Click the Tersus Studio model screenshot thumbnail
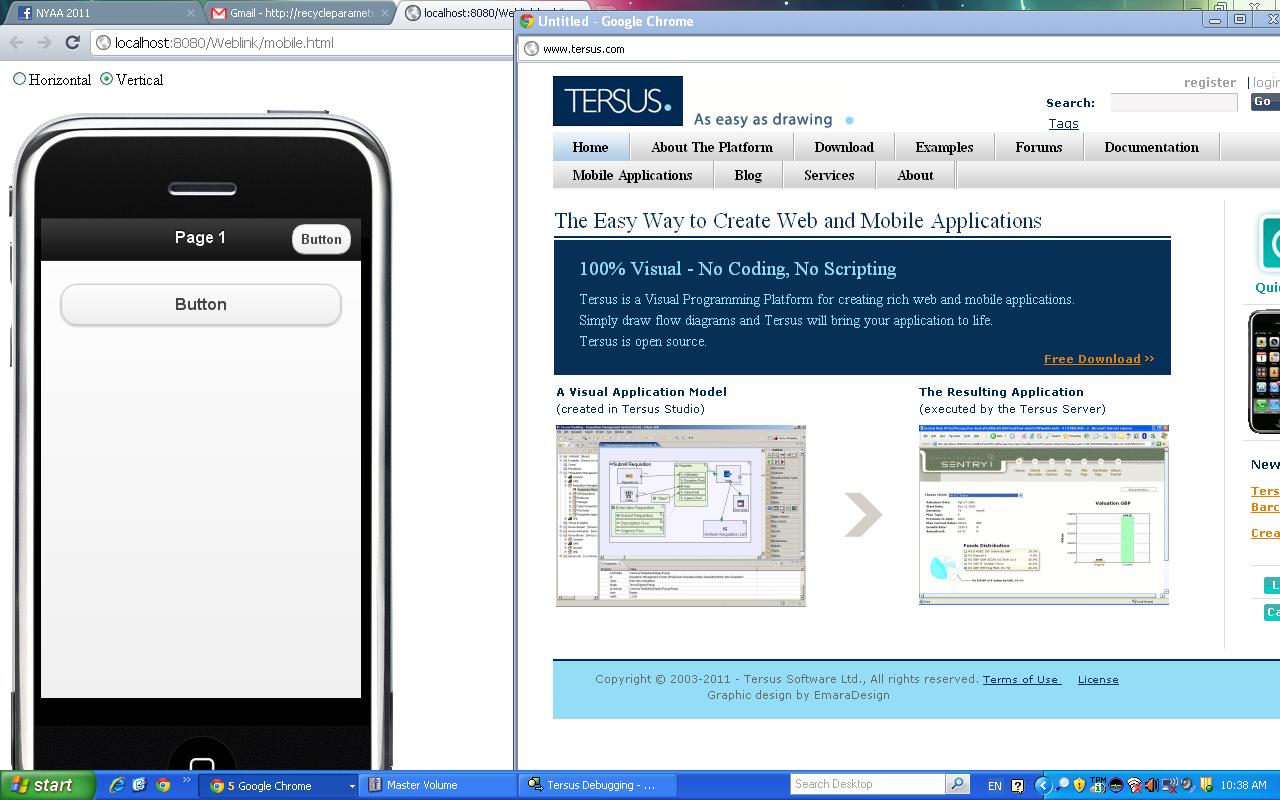 coord(680,515)
